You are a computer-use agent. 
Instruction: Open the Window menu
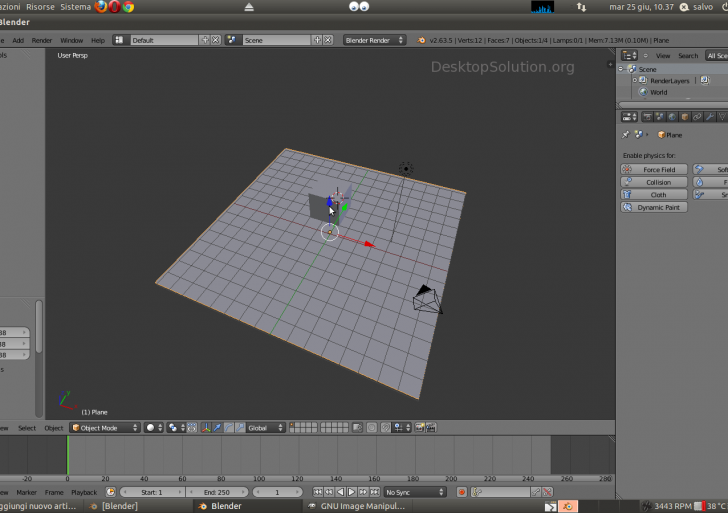tap(72, 40)
